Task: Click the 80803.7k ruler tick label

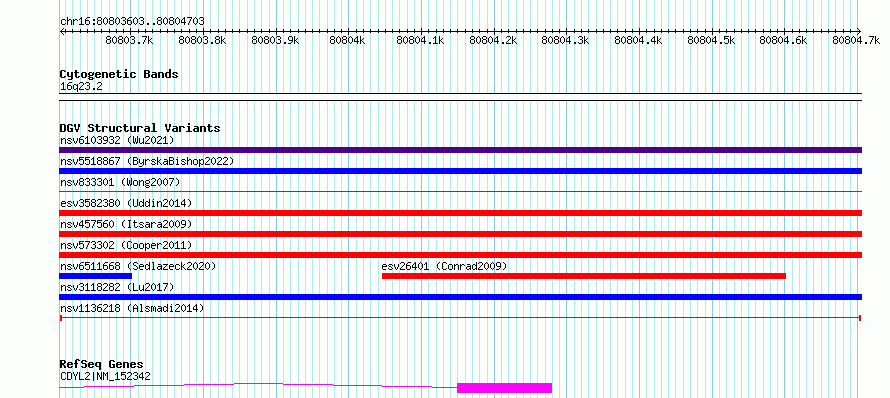Action: click(129, 40)
